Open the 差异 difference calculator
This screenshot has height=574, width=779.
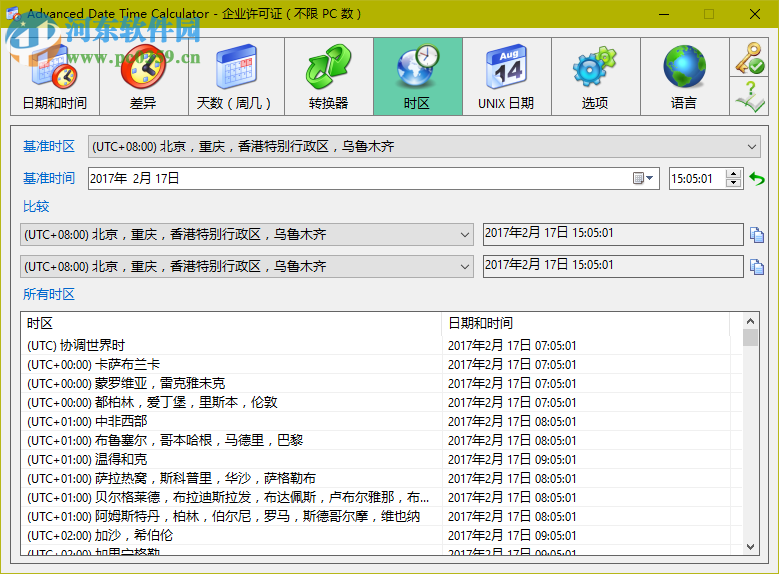click(144, 77)
